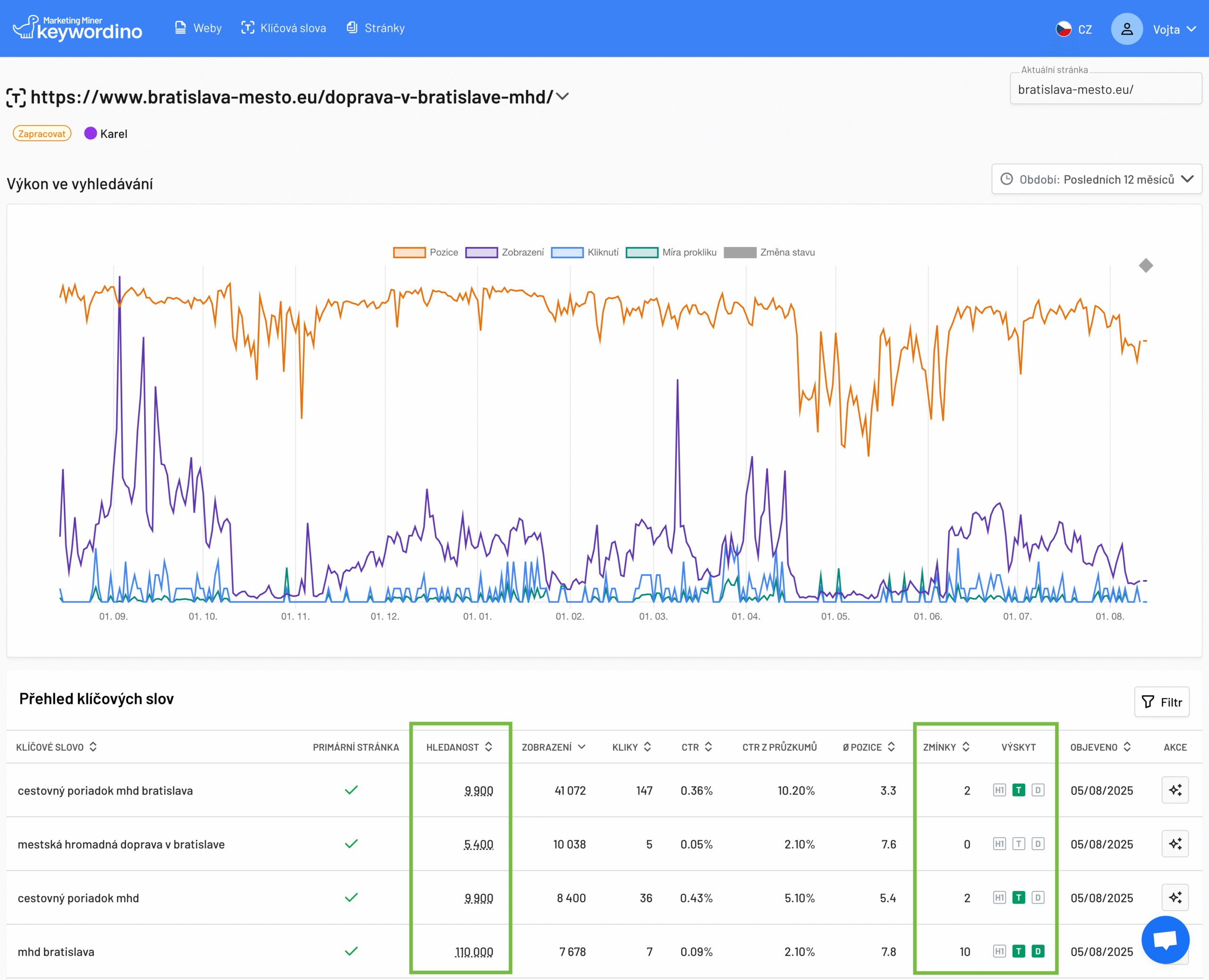1209x980 pixels.
Task: Click the AI sparkle action for mestská hromadná doprava
Action: click(1175, 844)
